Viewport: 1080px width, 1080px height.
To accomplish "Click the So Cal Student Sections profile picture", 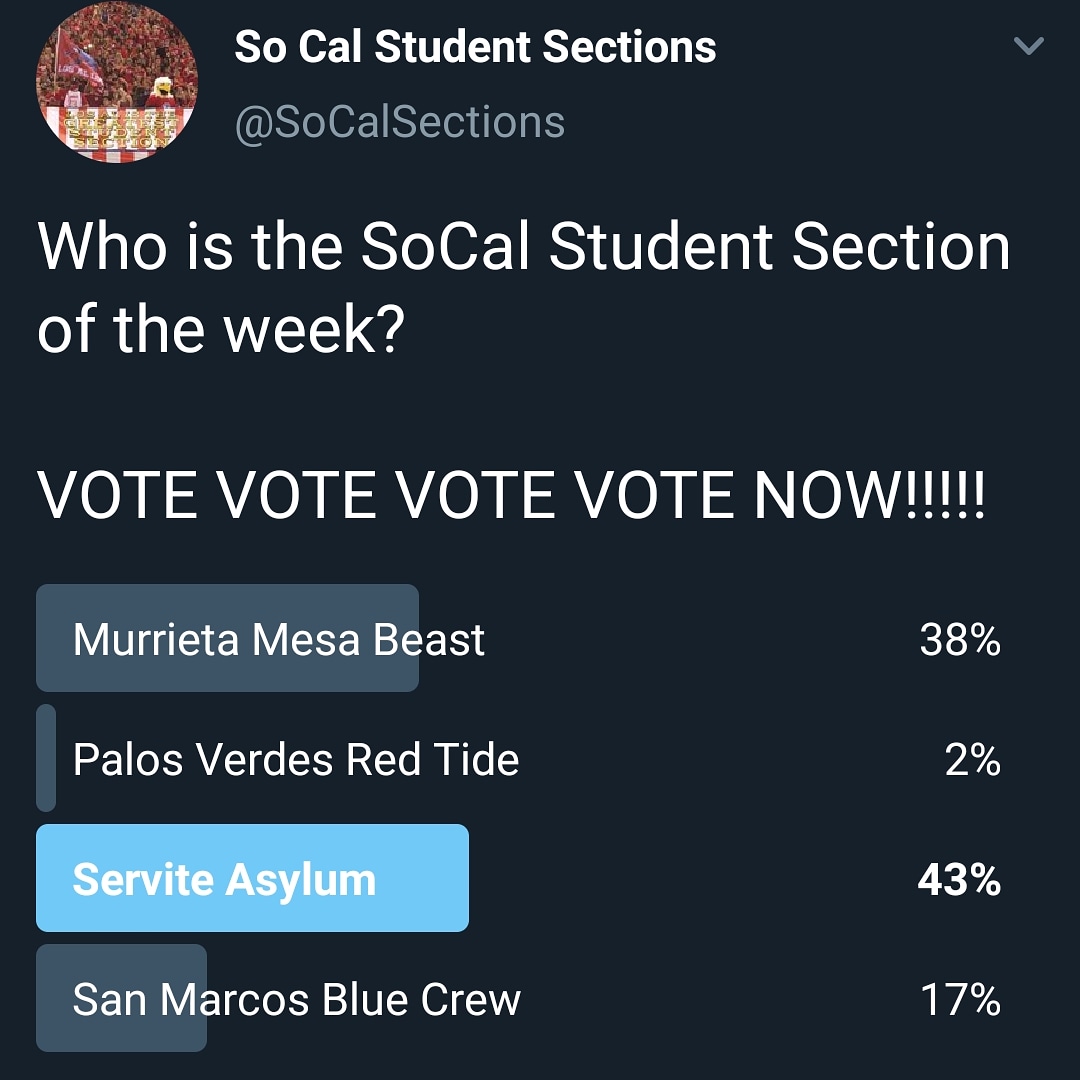I will (115, 83).
